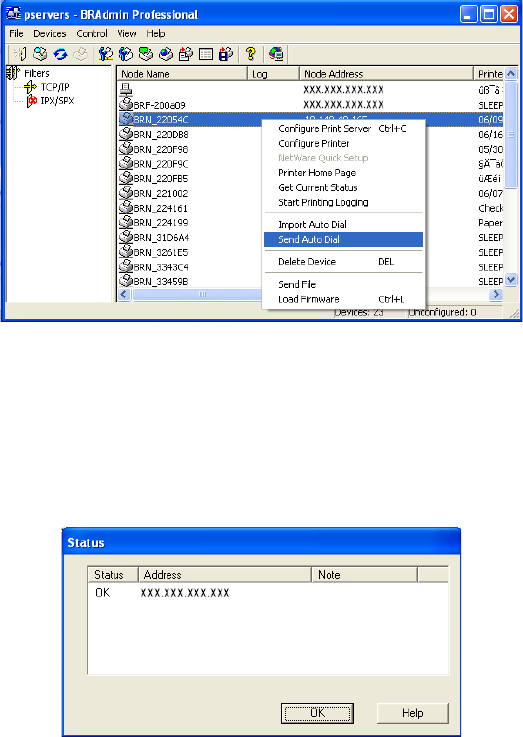Click the printer with green download arrow icon

(146, 54)
